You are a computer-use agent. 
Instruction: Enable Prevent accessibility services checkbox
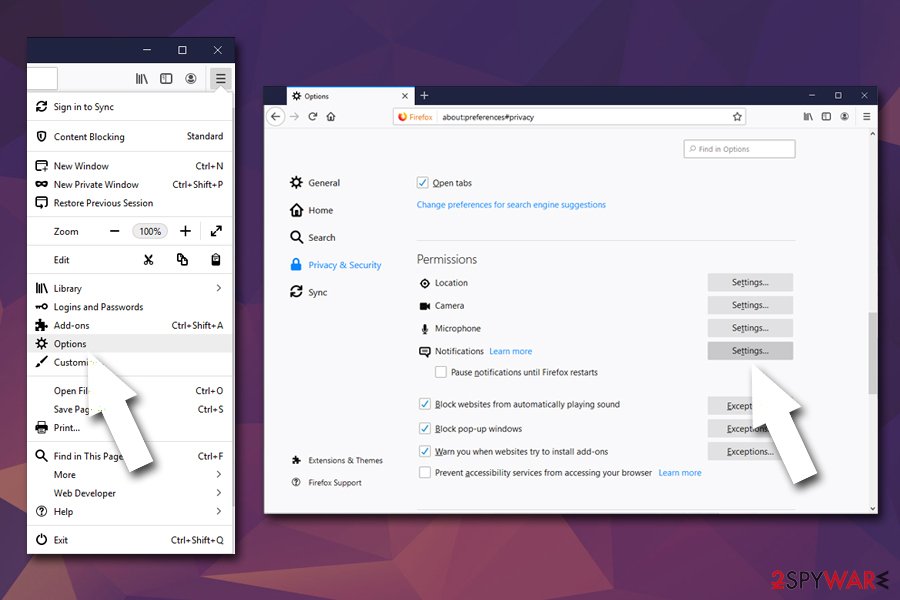(425, 473)
